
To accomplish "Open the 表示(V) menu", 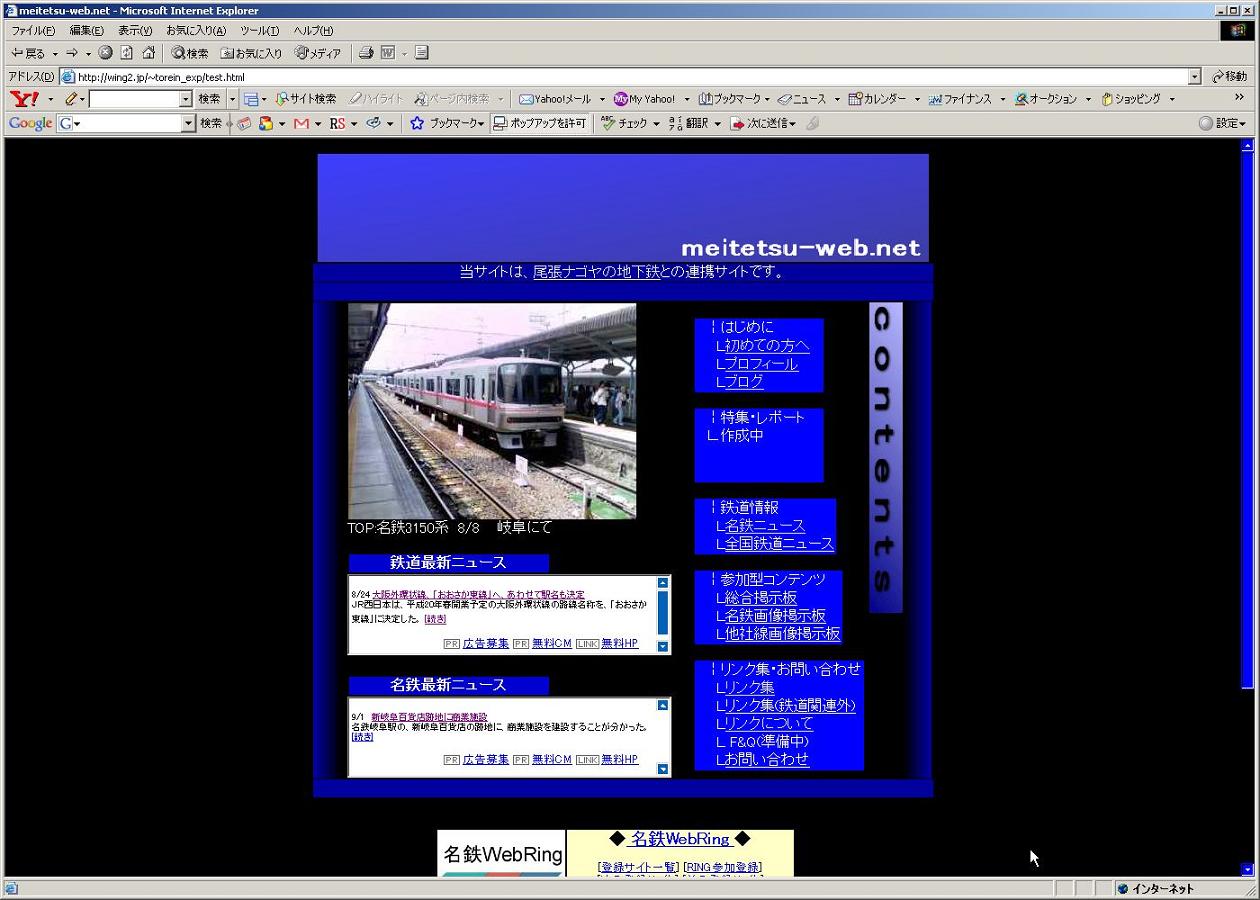I will [x=135, y=31].
